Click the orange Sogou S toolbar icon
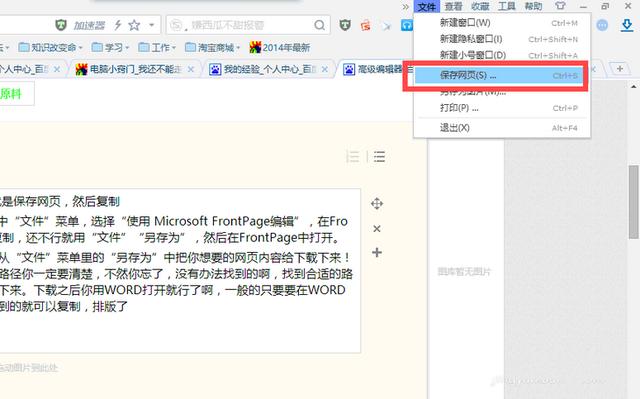The height and width of the screenshot is (399, 640). pos(365,25)
